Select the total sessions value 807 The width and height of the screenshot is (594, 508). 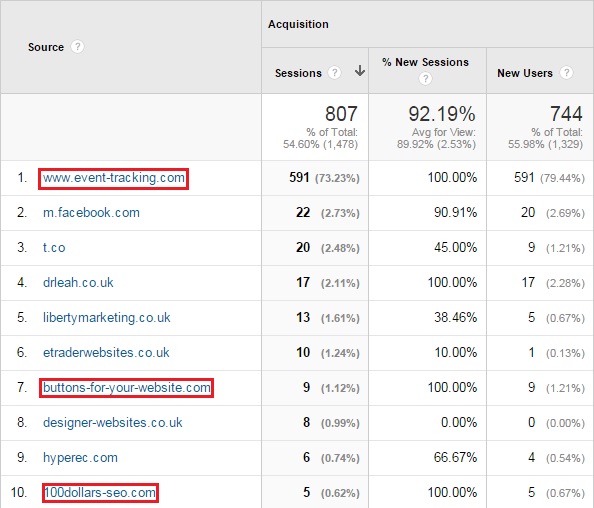[341, 114]
